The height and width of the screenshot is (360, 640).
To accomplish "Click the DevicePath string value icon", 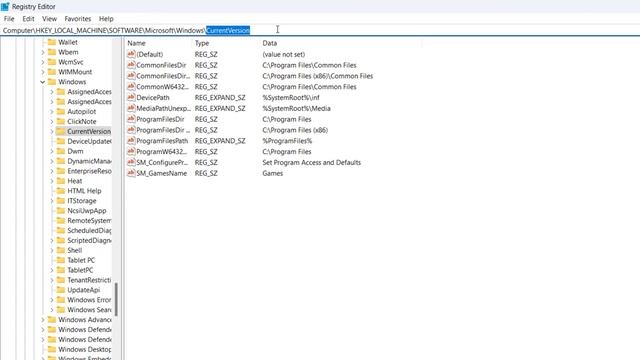I will click(131, 97).
